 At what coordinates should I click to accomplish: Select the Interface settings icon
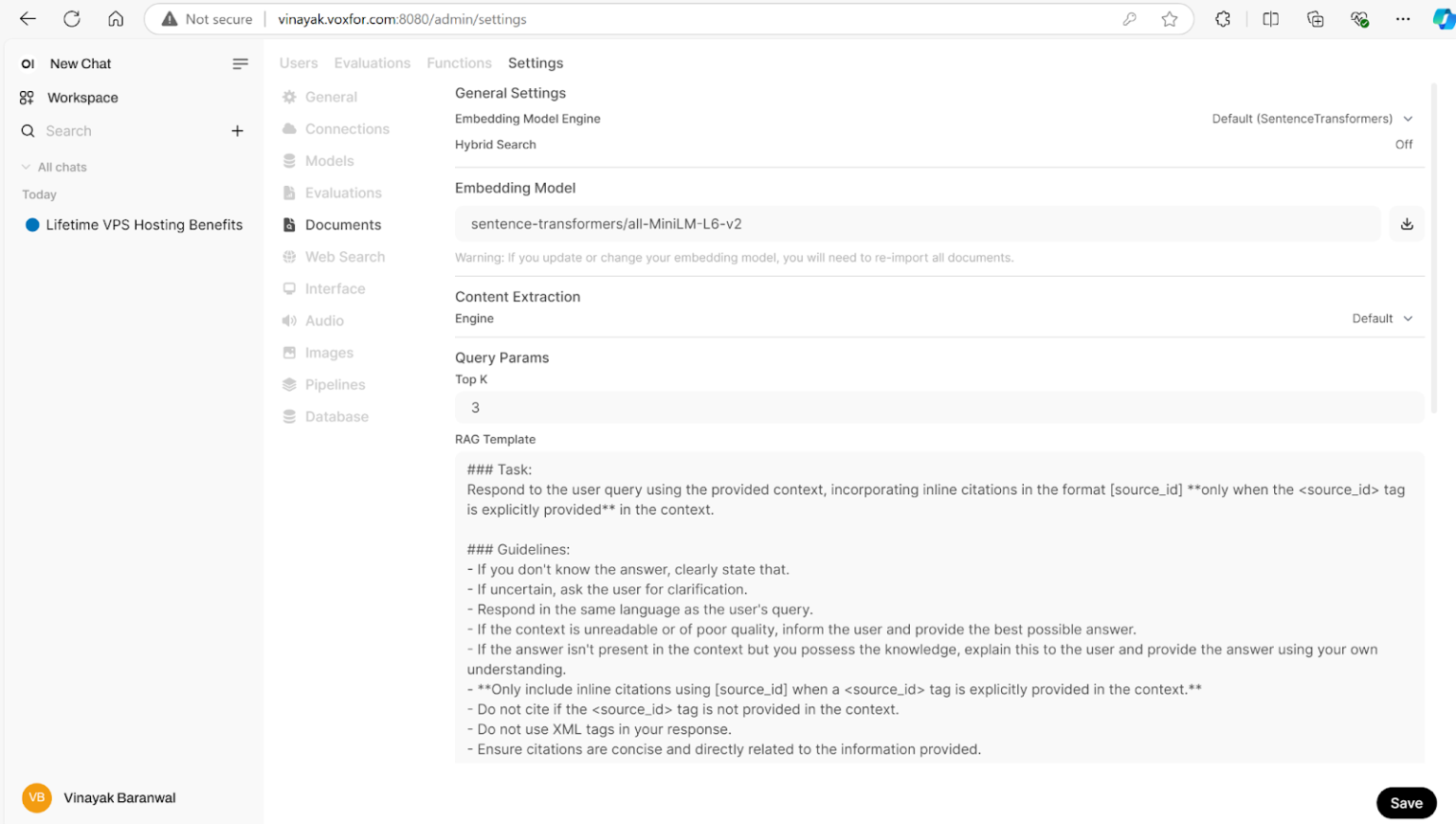(289, 288)
